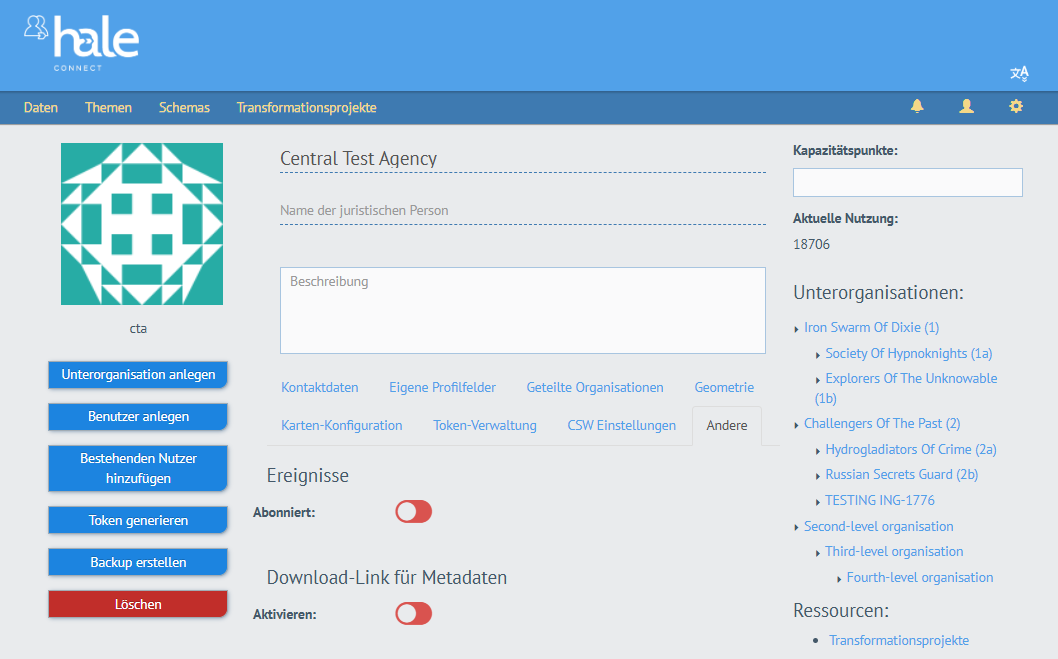Enable the metadata download link switch
Viewport: 1058px width, 659px height.
pos(413,613)
